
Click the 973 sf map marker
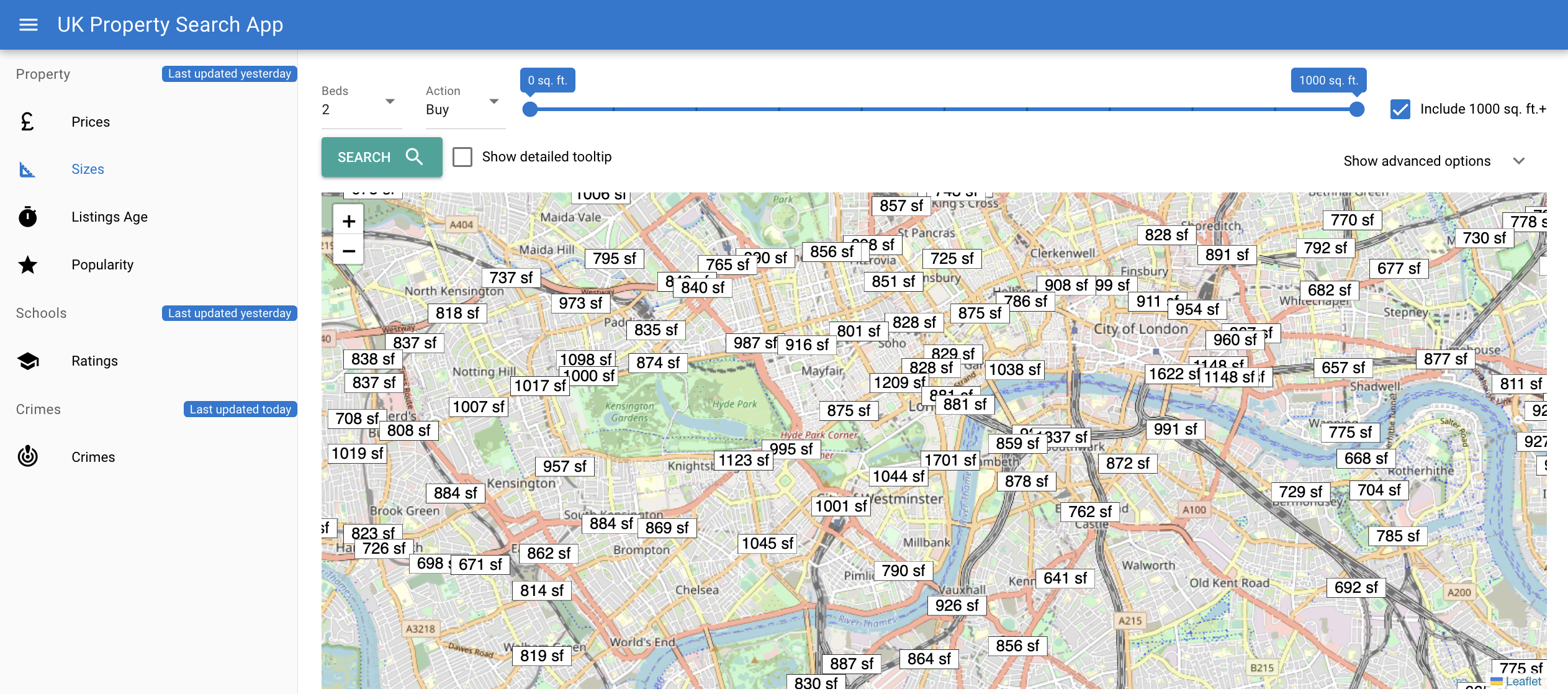coord(580,304)
